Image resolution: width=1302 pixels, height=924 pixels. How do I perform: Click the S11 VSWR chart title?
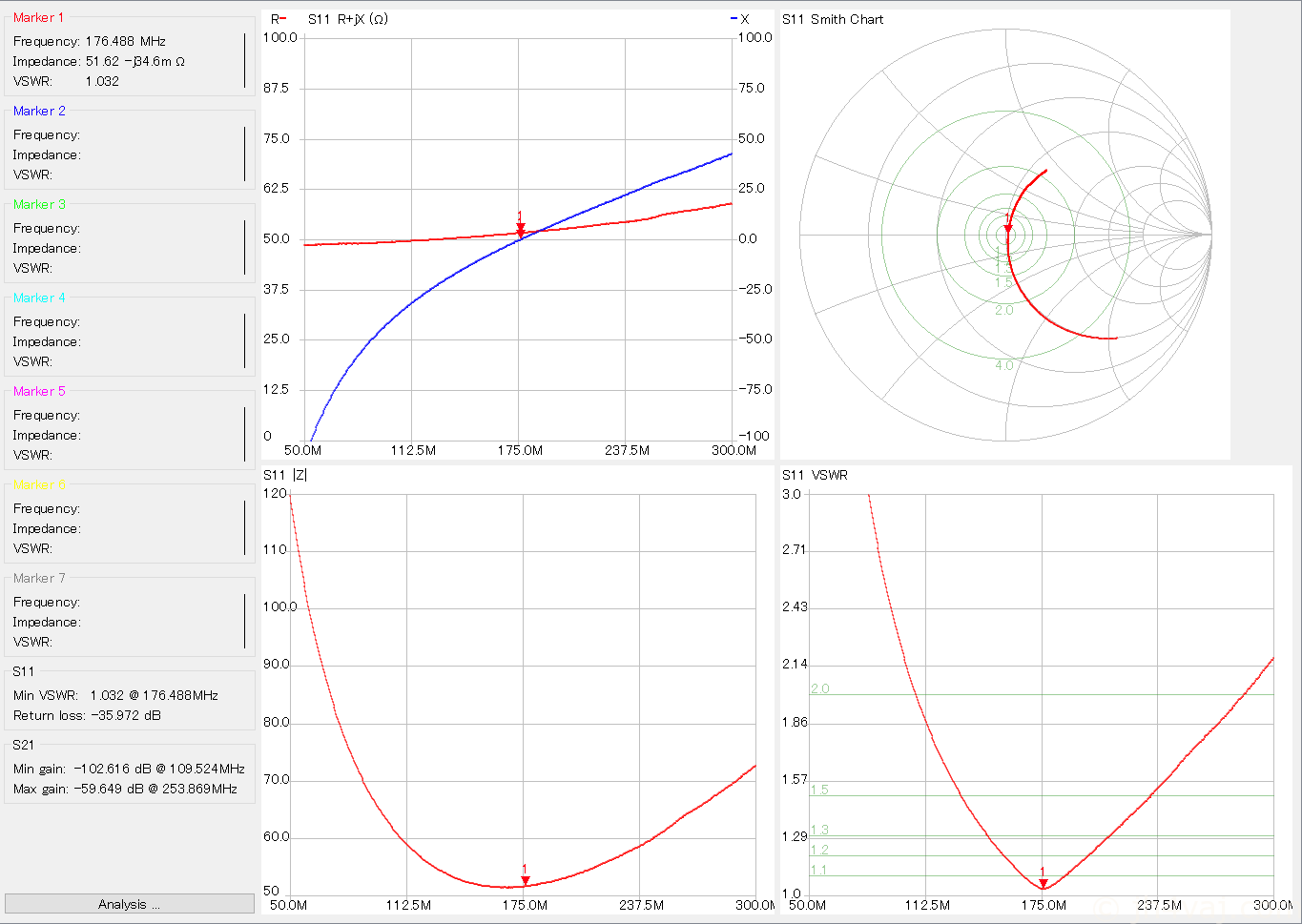815,475
